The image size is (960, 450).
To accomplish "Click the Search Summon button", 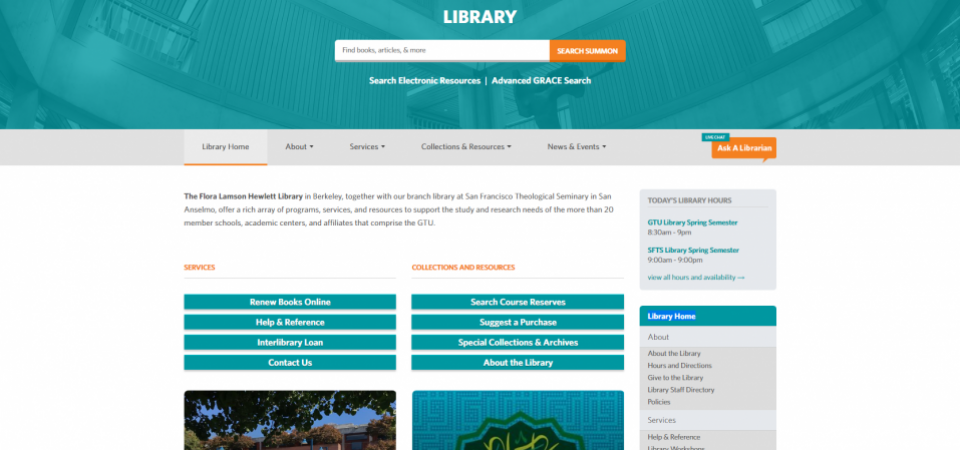I will point(587,51).
